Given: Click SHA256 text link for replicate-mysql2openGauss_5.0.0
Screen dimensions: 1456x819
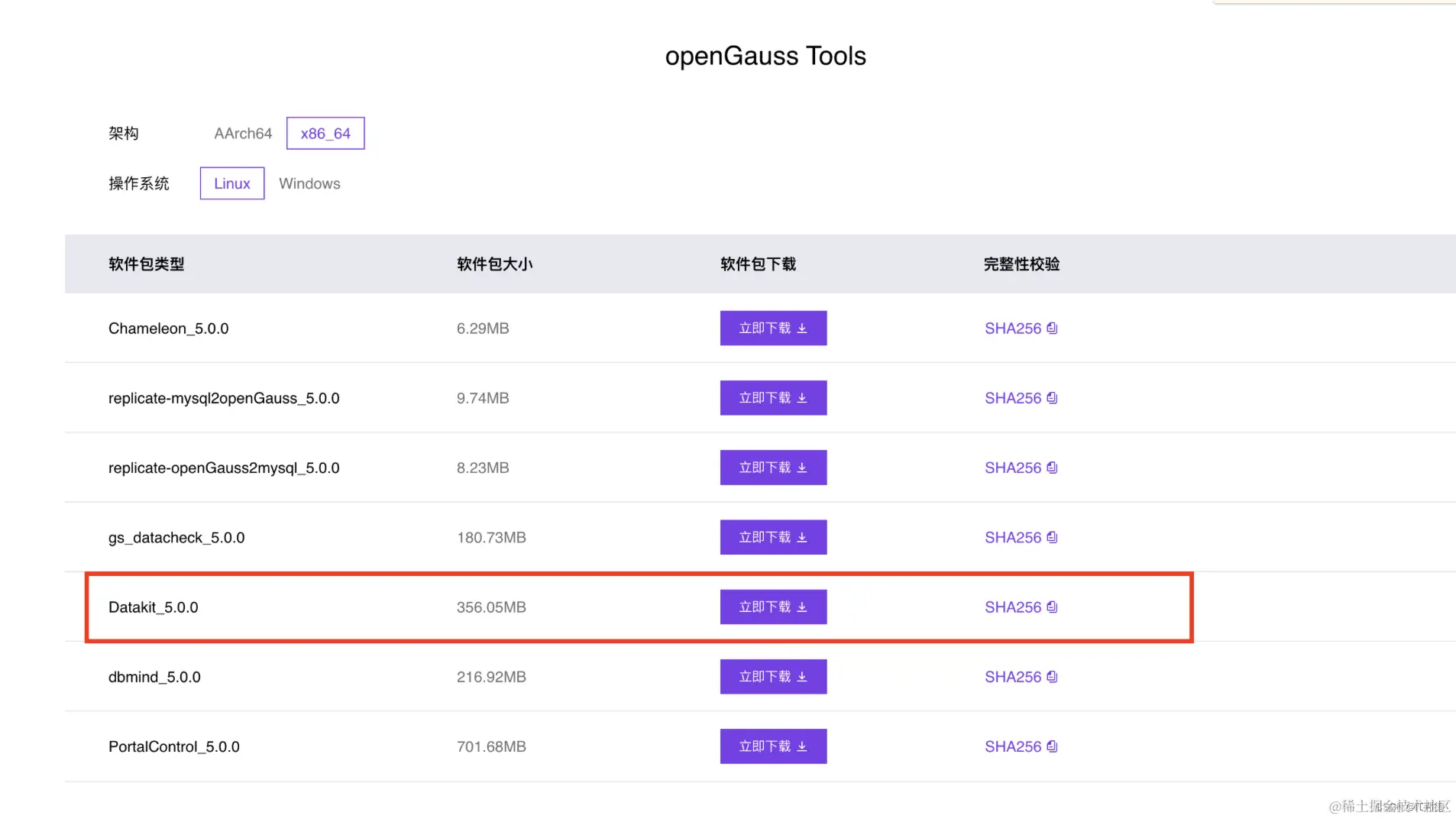Looking at the screenshot, I should point(1013,398).
